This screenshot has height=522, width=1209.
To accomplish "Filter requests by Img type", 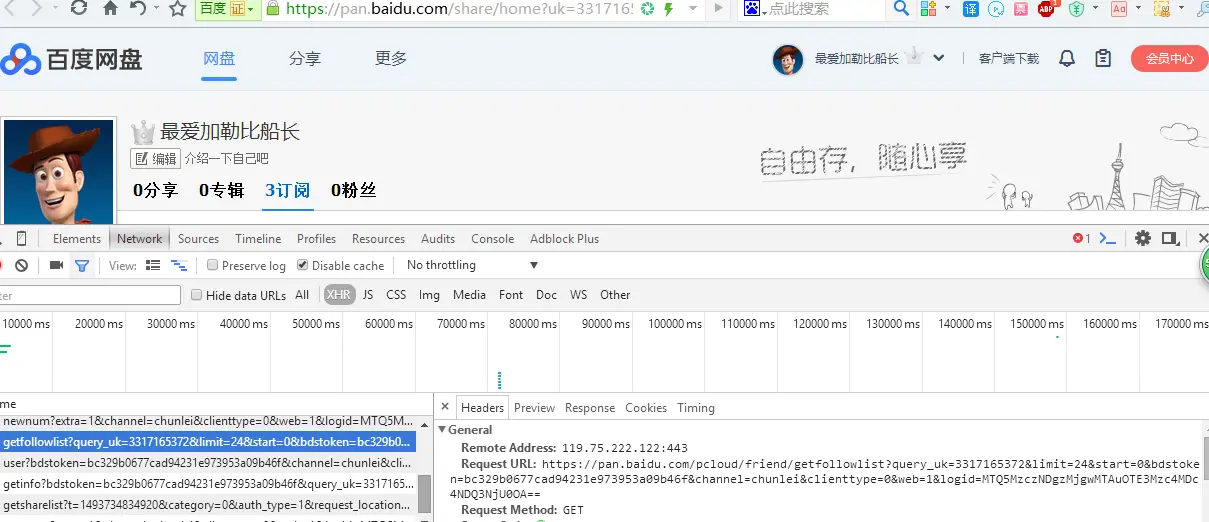I will 429,295.
